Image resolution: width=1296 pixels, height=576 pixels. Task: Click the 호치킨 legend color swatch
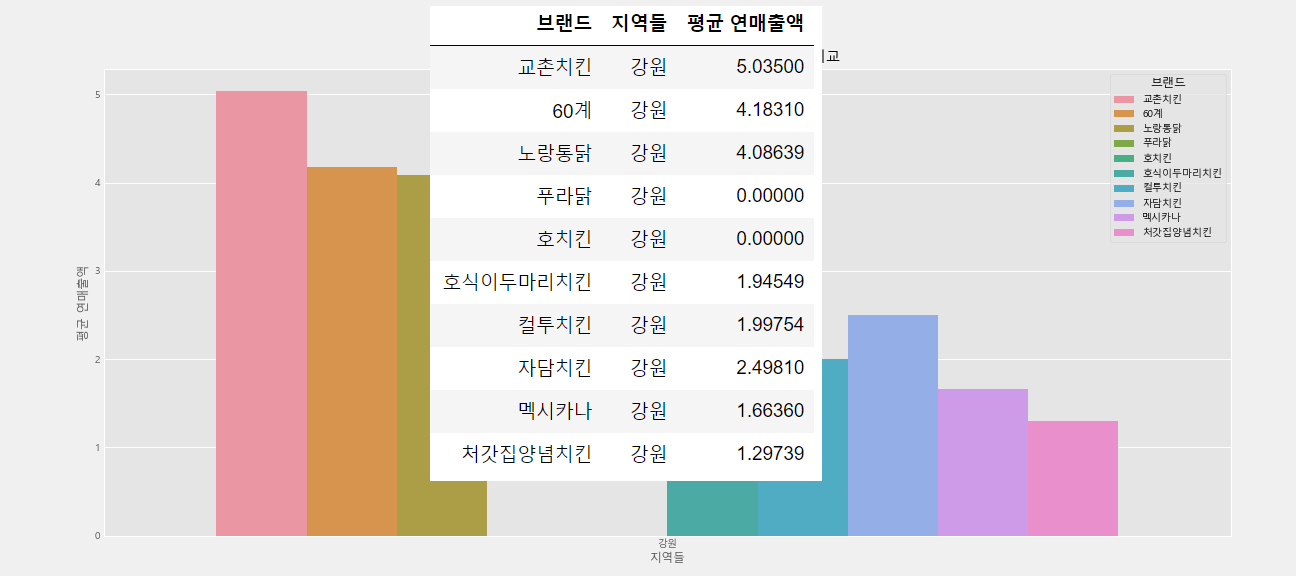[1125, 158]
